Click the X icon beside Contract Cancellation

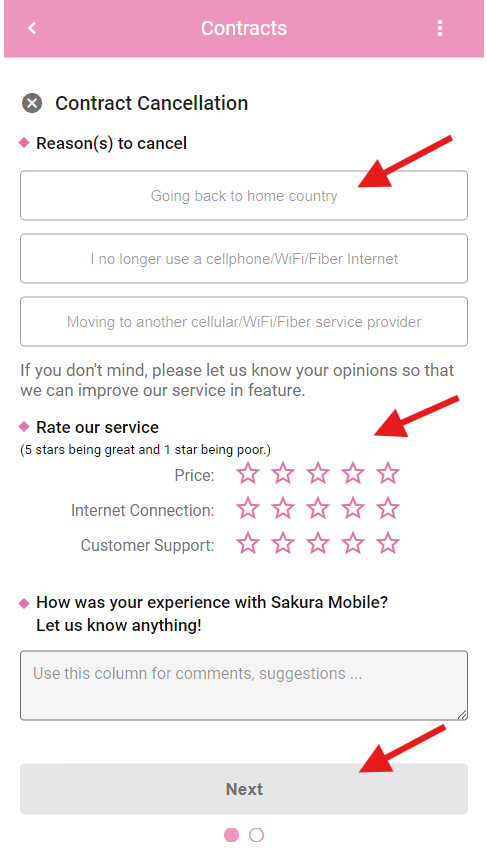click(32, 103)
